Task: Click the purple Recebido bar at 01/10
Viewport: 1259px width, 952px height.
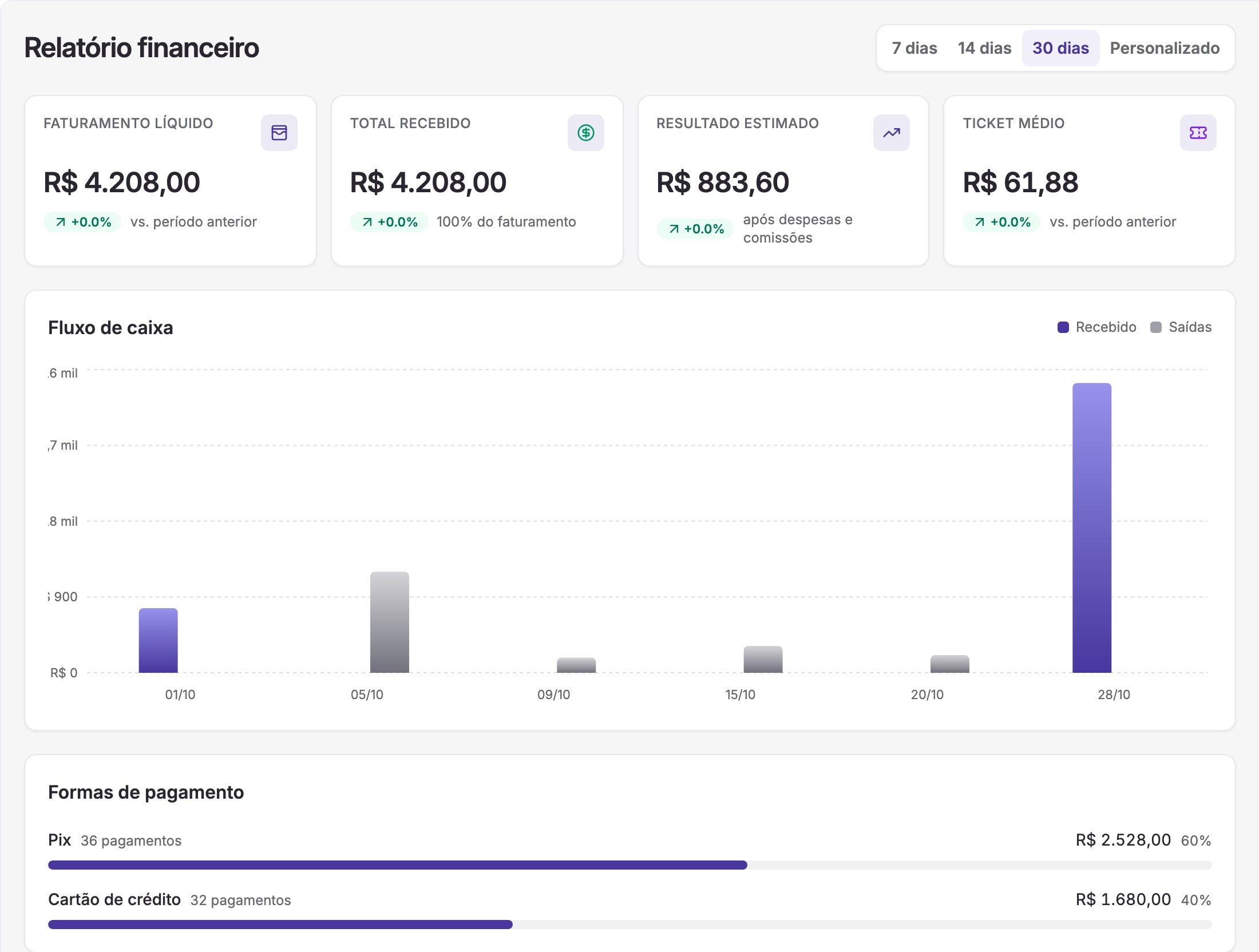Action: point(159,641)
